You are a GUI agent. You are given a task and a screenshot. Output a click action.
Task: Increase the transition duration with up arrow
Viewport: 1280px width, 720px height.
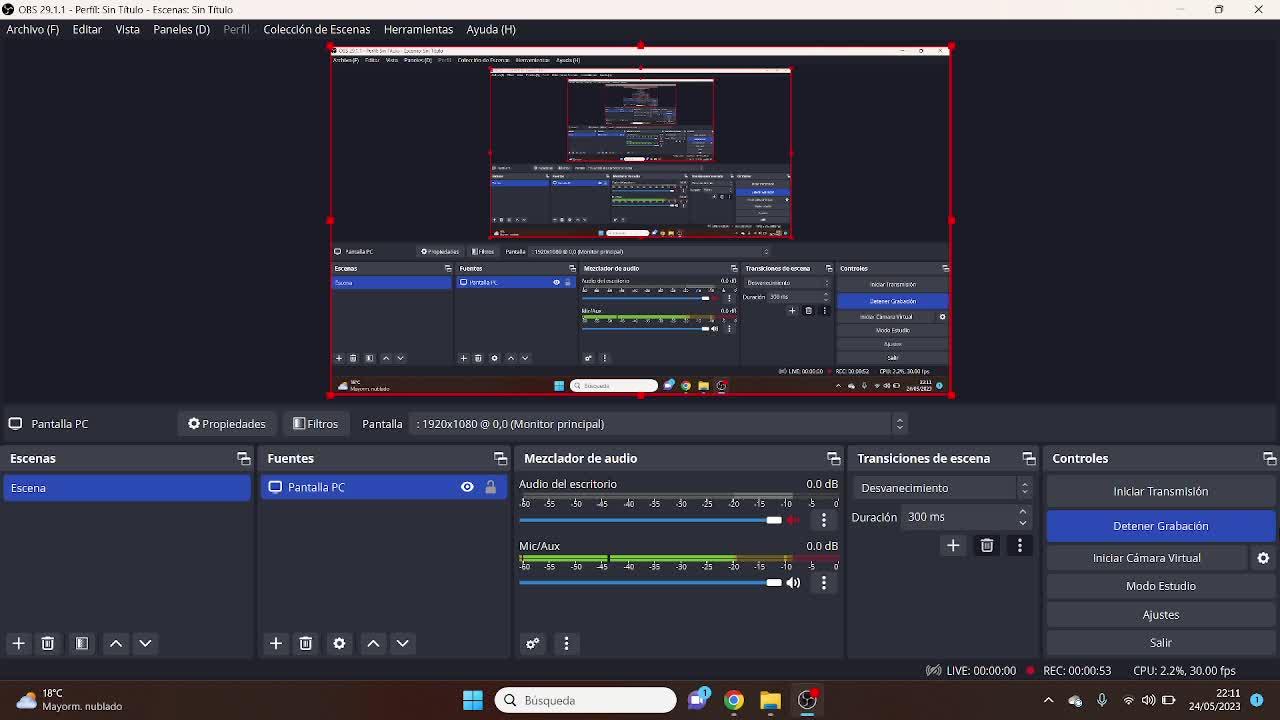point(1022,512)
